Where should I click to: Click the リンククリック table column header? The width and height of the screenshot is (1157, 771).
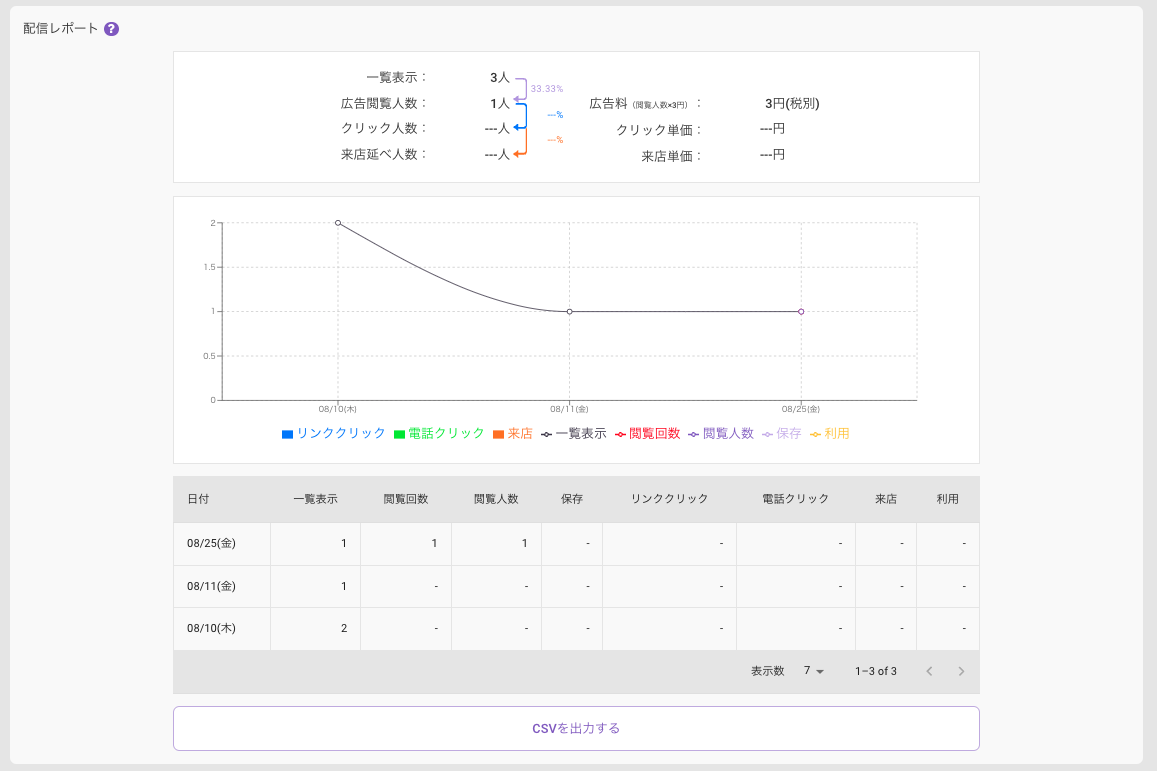pos(669,499)
